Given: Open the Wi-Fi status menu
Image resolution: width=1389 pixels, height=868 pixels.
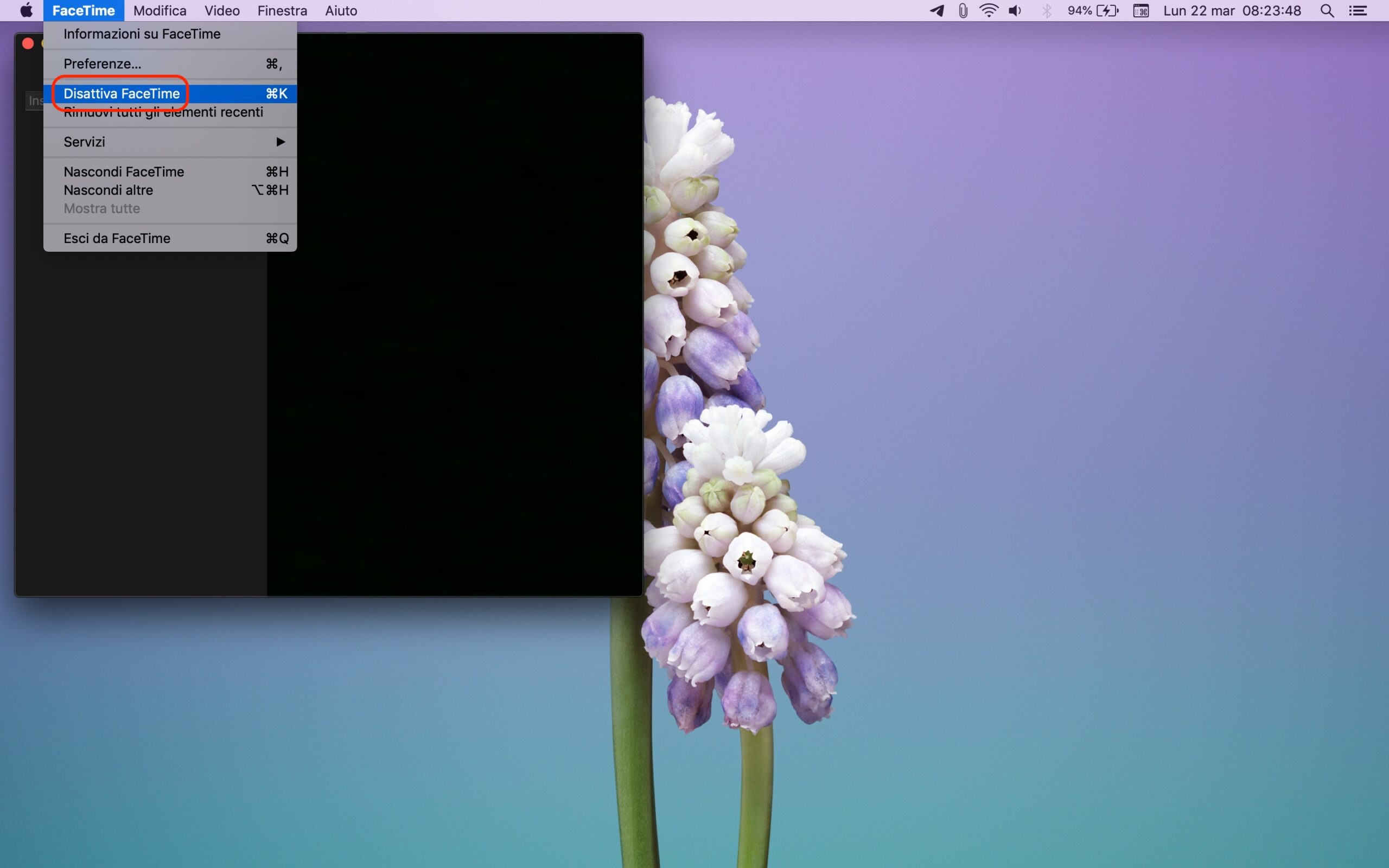Looking at the screenshot, I should click(989, 10).
